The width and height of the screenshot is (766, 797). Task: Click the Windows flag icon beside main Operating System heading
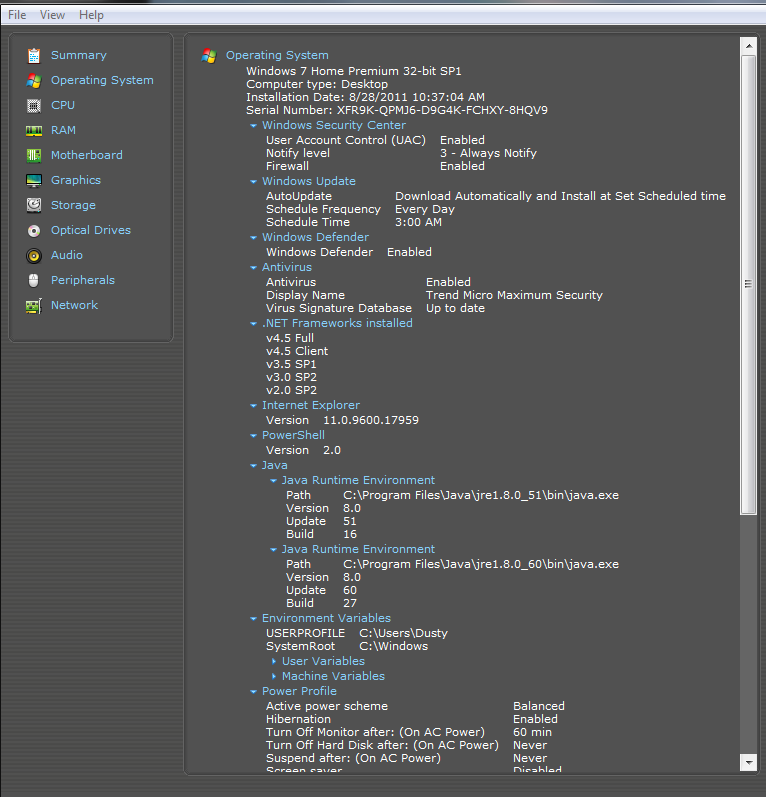point(209,55)
